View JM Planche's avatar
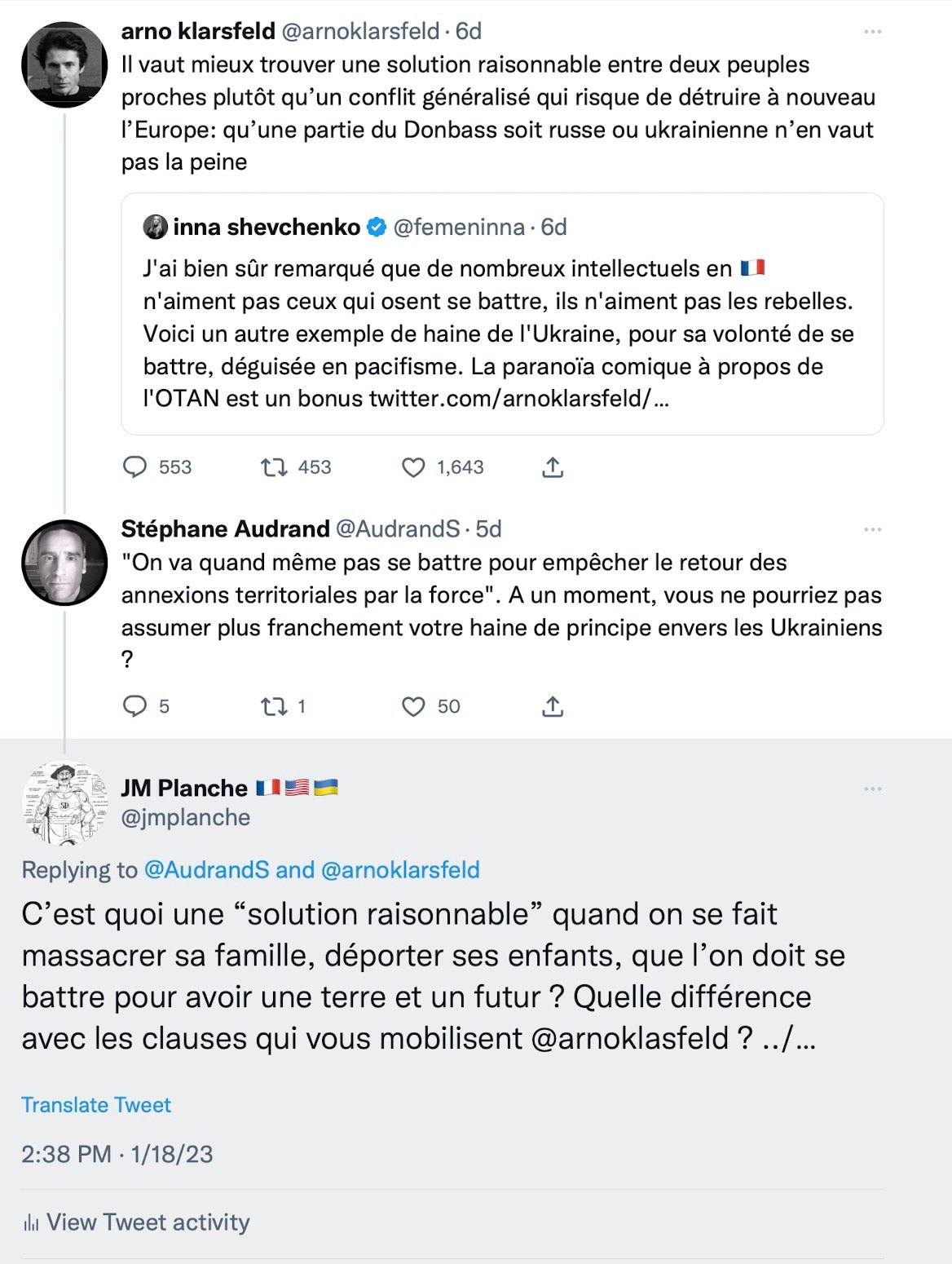952x1264 pixels. click(64, 803)
